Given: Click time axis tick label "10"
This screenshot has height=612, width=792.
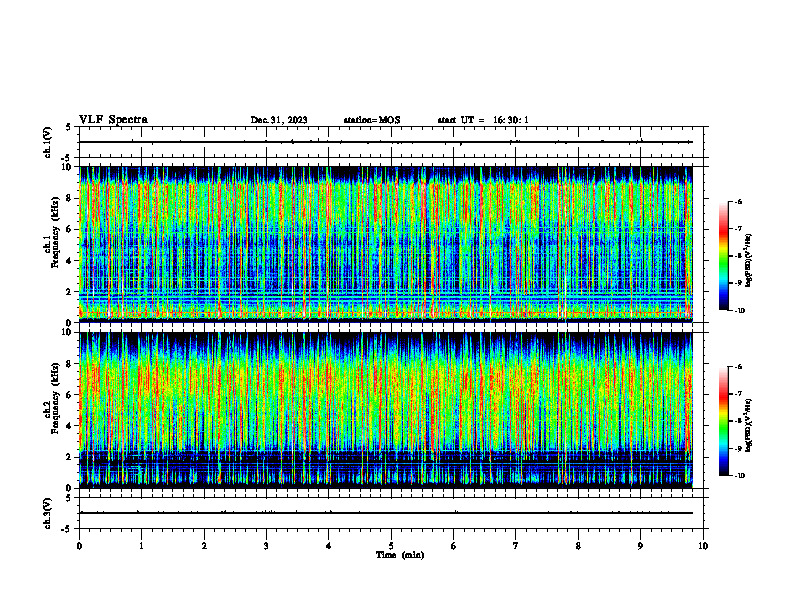Looking at the screenshot, I should click(x=703, y=546).
